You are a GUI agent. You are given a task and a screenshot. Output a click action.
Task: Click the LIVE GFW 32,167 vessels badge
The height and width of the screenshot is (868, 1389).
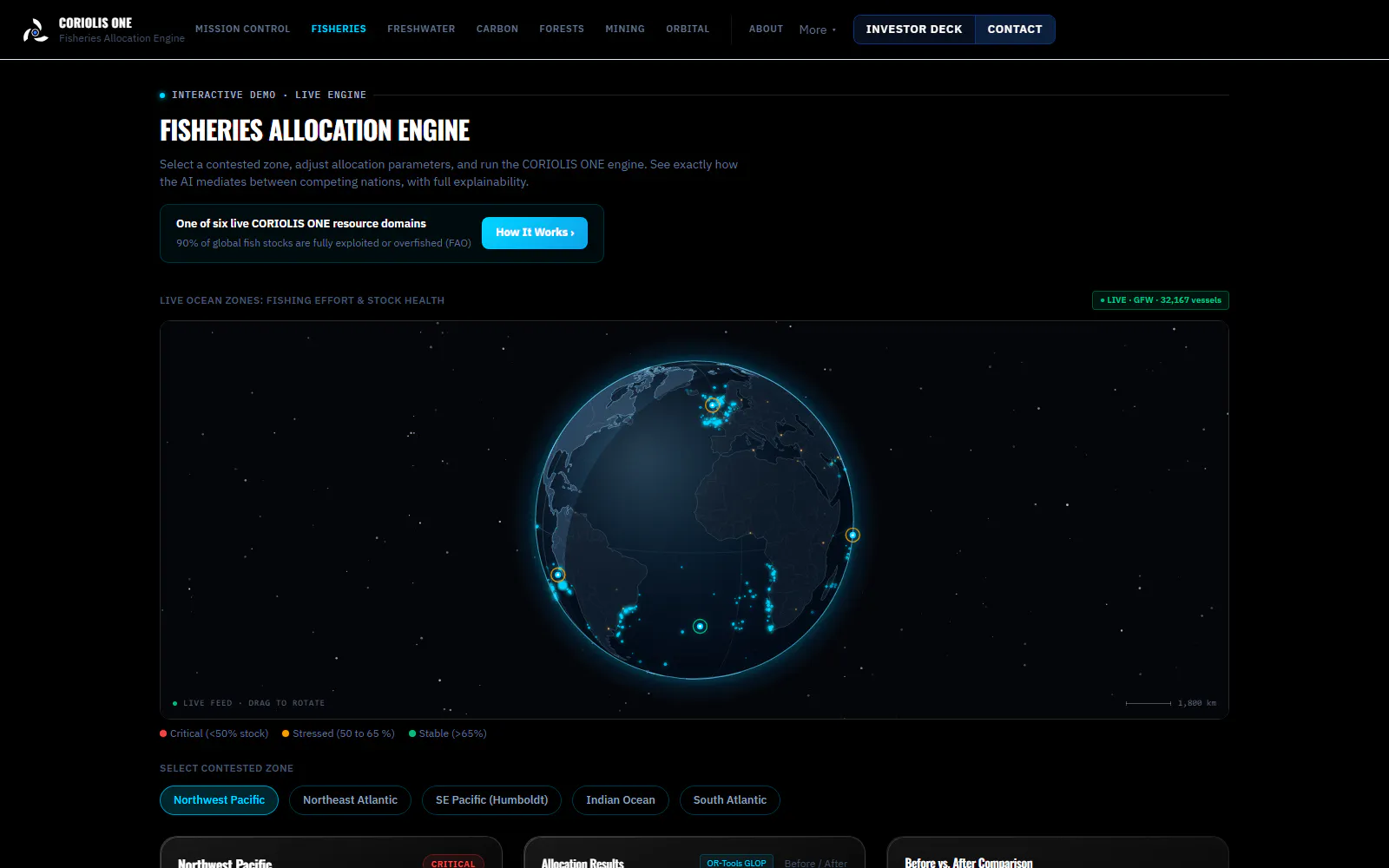click(1161, 300)
